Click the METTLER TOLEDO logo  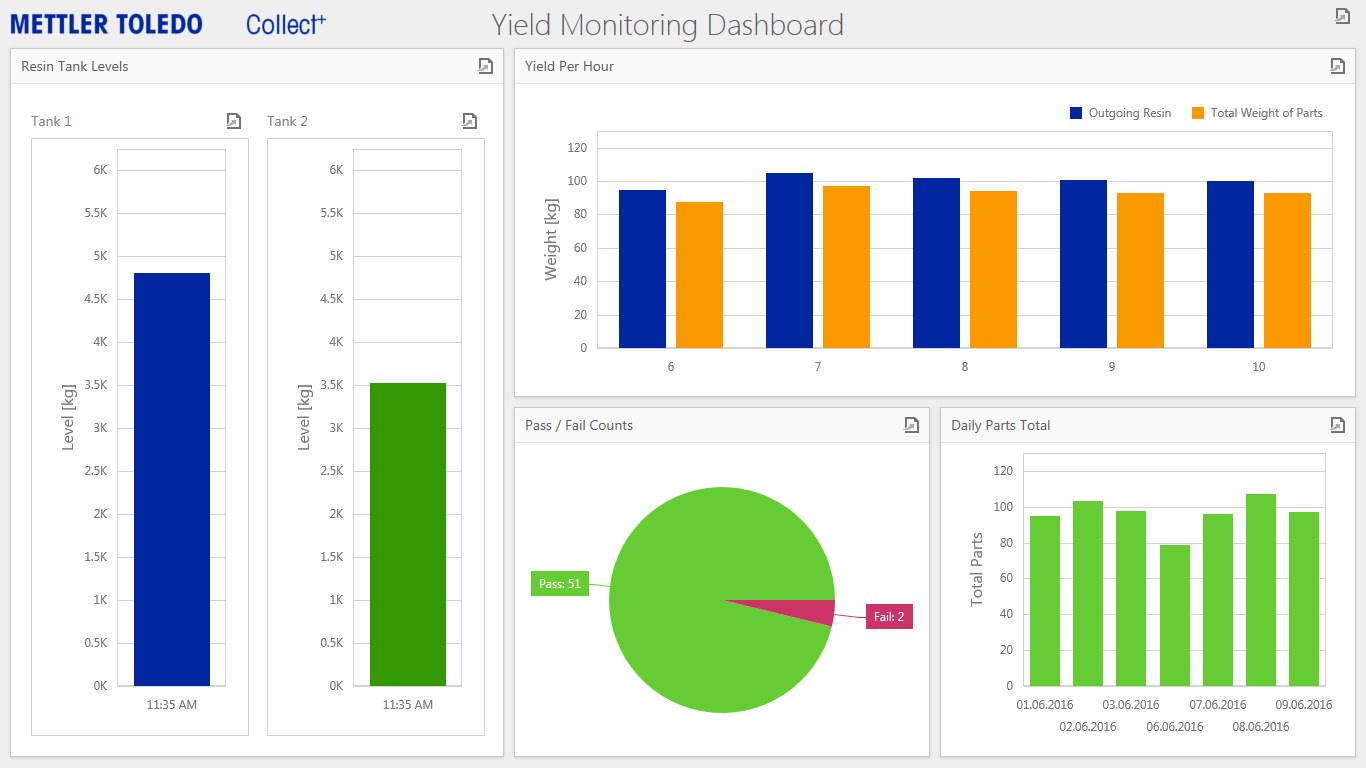pos(106,24)
